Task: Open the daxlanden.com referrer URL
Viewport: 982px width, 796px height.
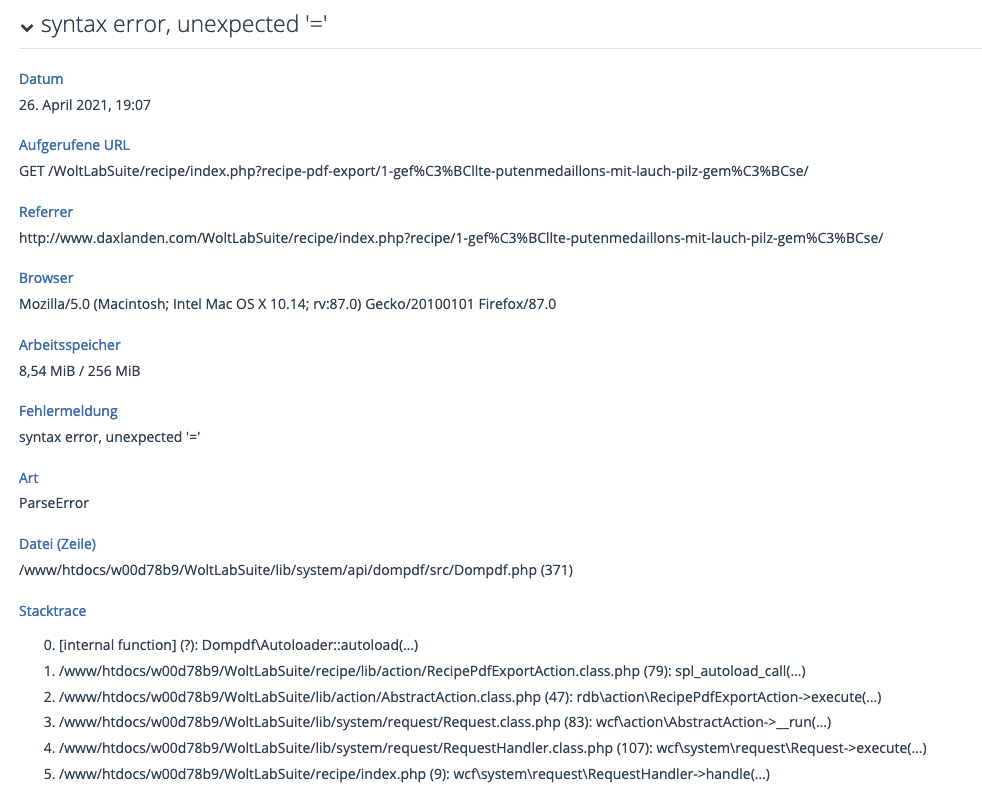Action: click(451, 238)
